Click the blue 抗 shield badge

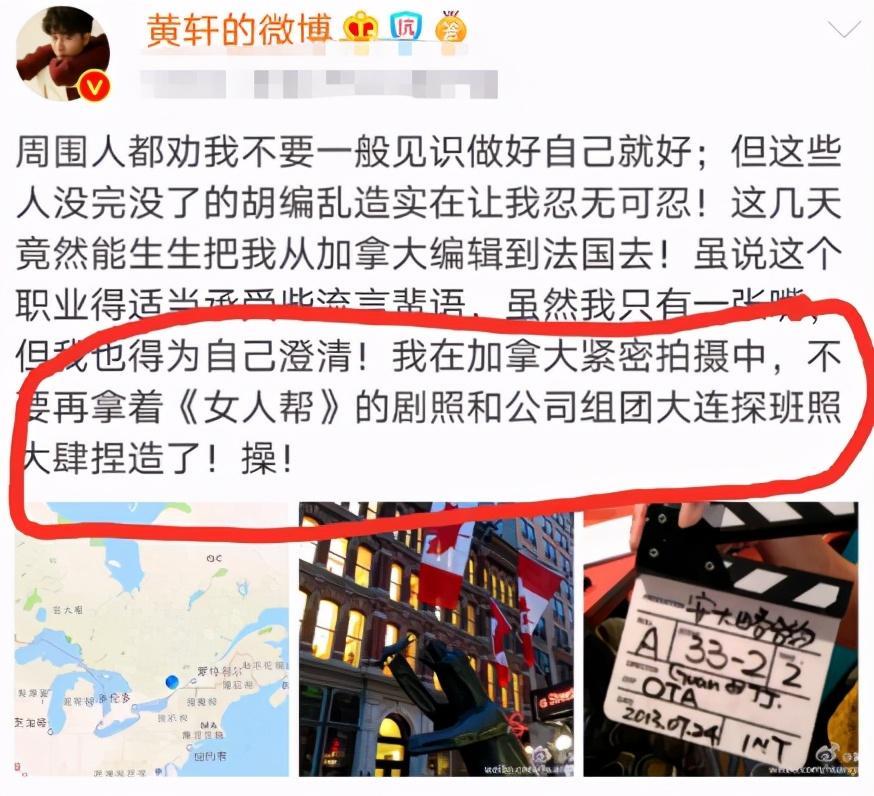pyautogui.click(x=406, y=27)
